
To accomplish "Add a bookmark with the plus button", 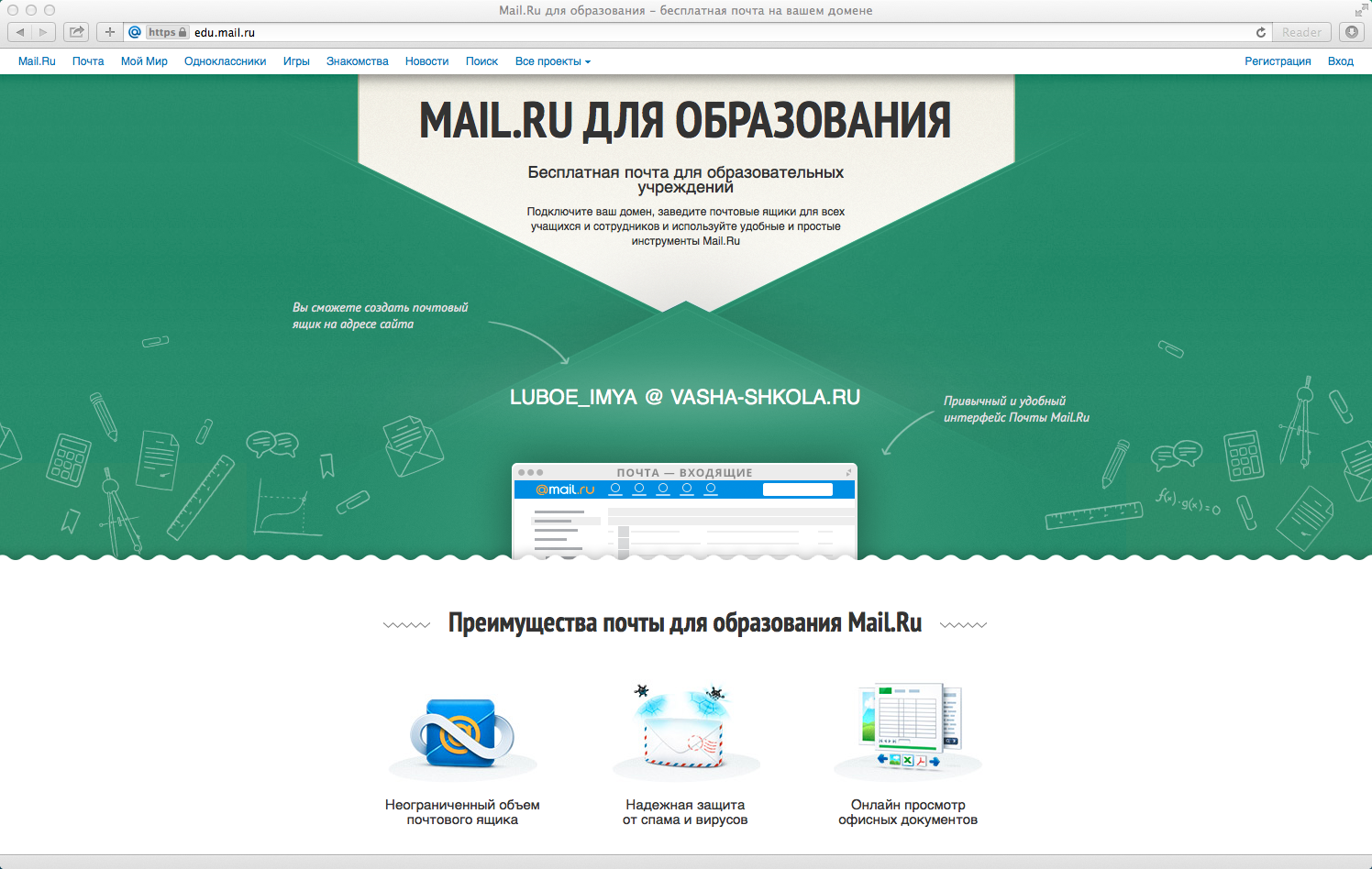I will tap(109, 32).
